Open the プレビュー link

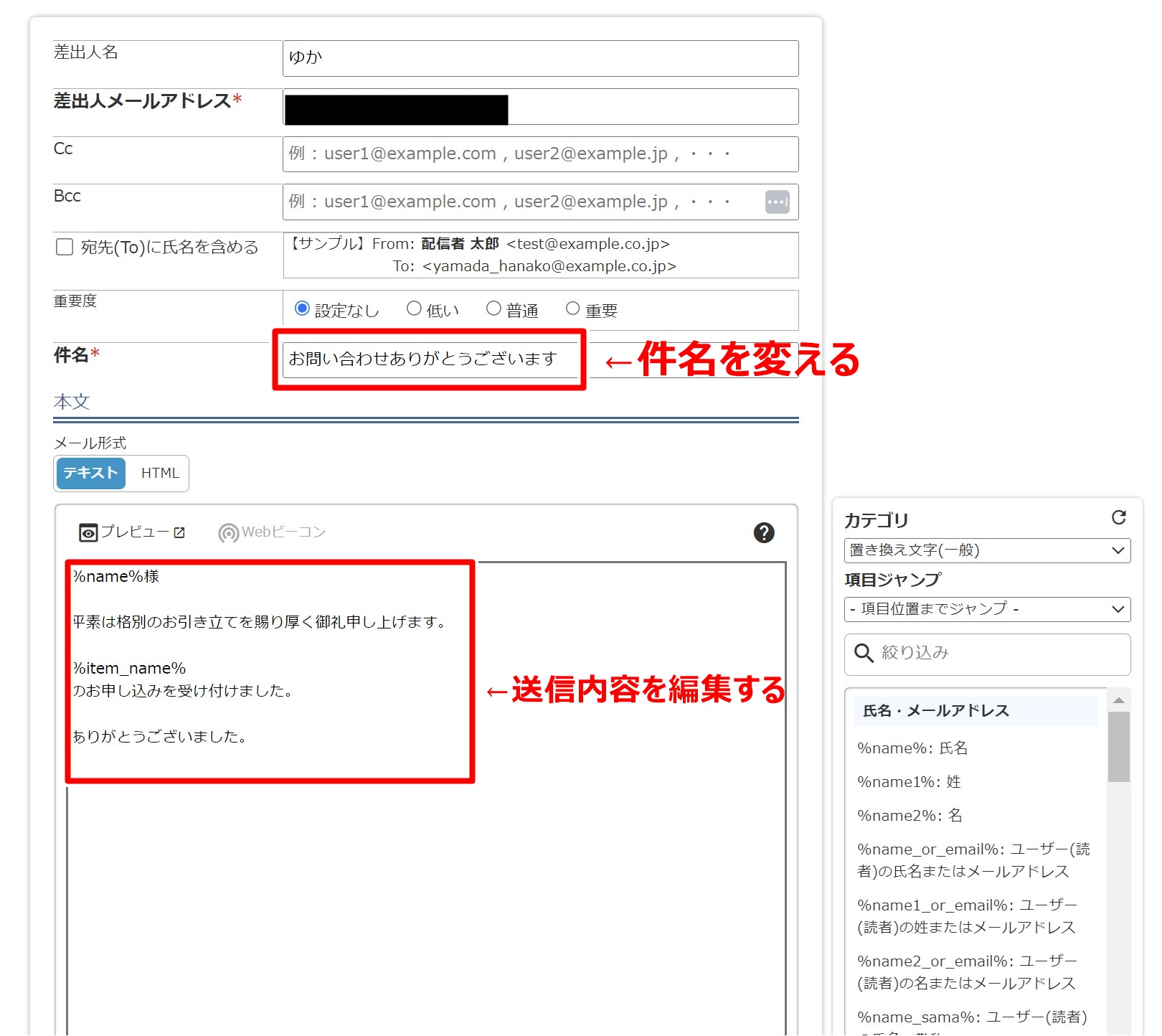coord(133,532)
